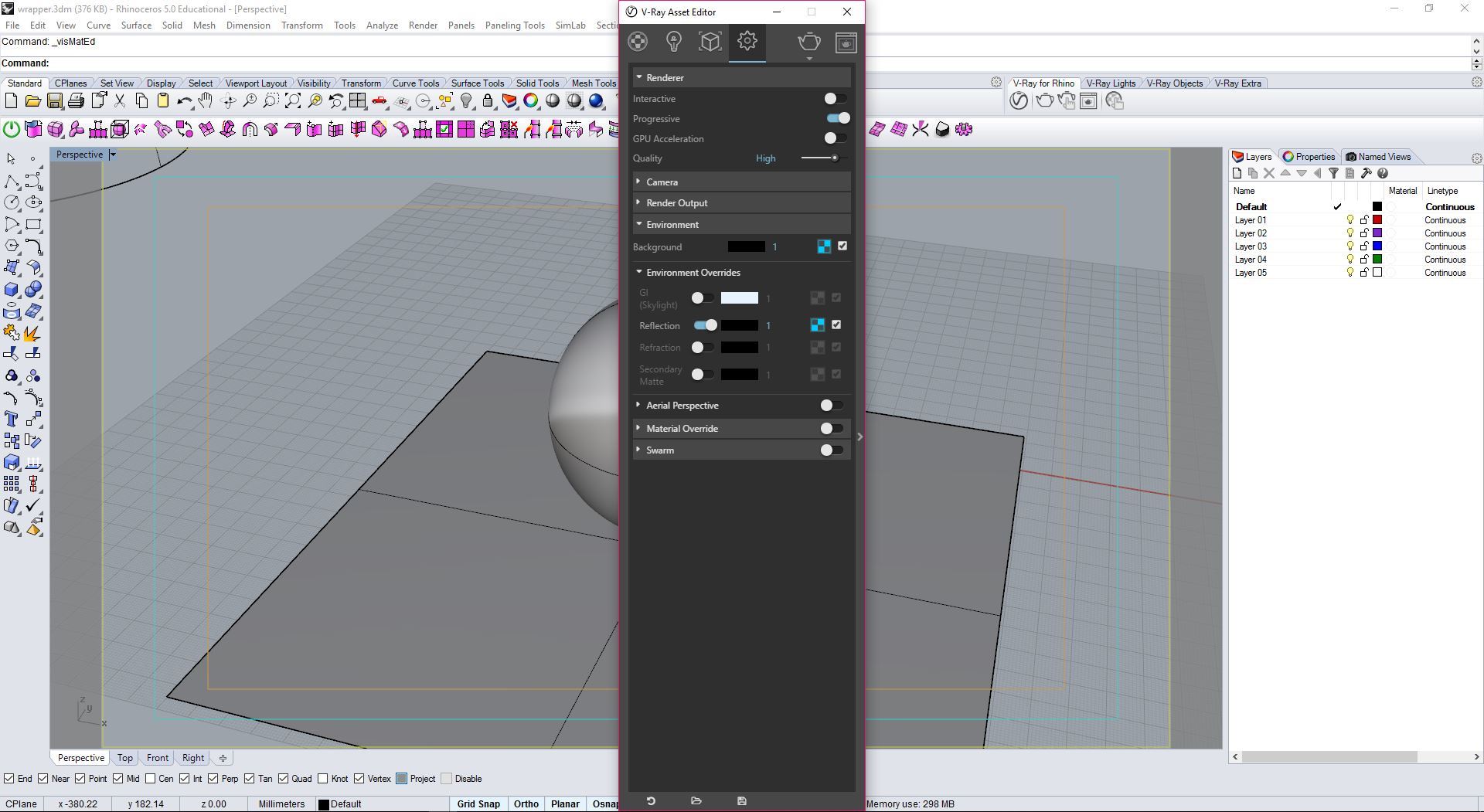The width and height of the screenshot is (1484, 812).
Task: Click the Undo arrow icon
Action: tap(184, 101)
